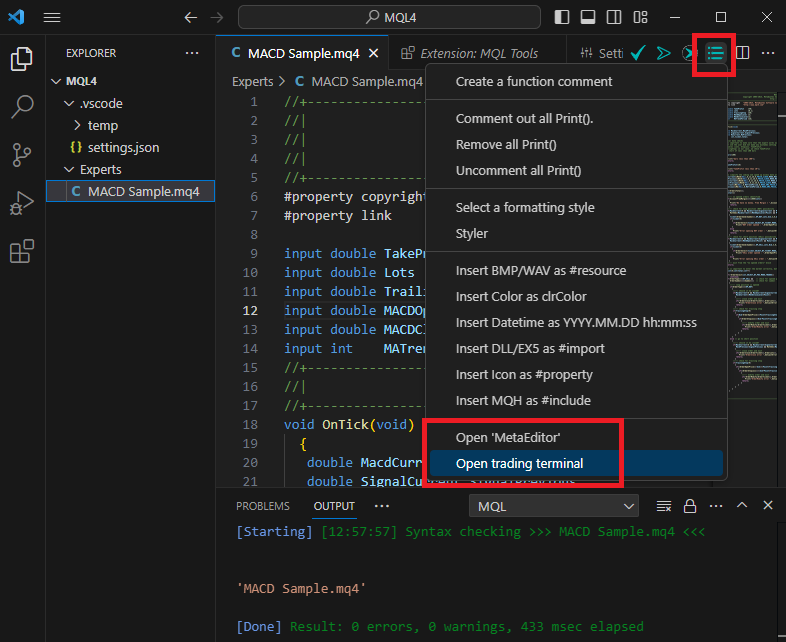Viewport: 786px width, 642px height.
Task: Click MACD Sample.mq4 in the breadcrumb
Action: (x=367, y=82)
